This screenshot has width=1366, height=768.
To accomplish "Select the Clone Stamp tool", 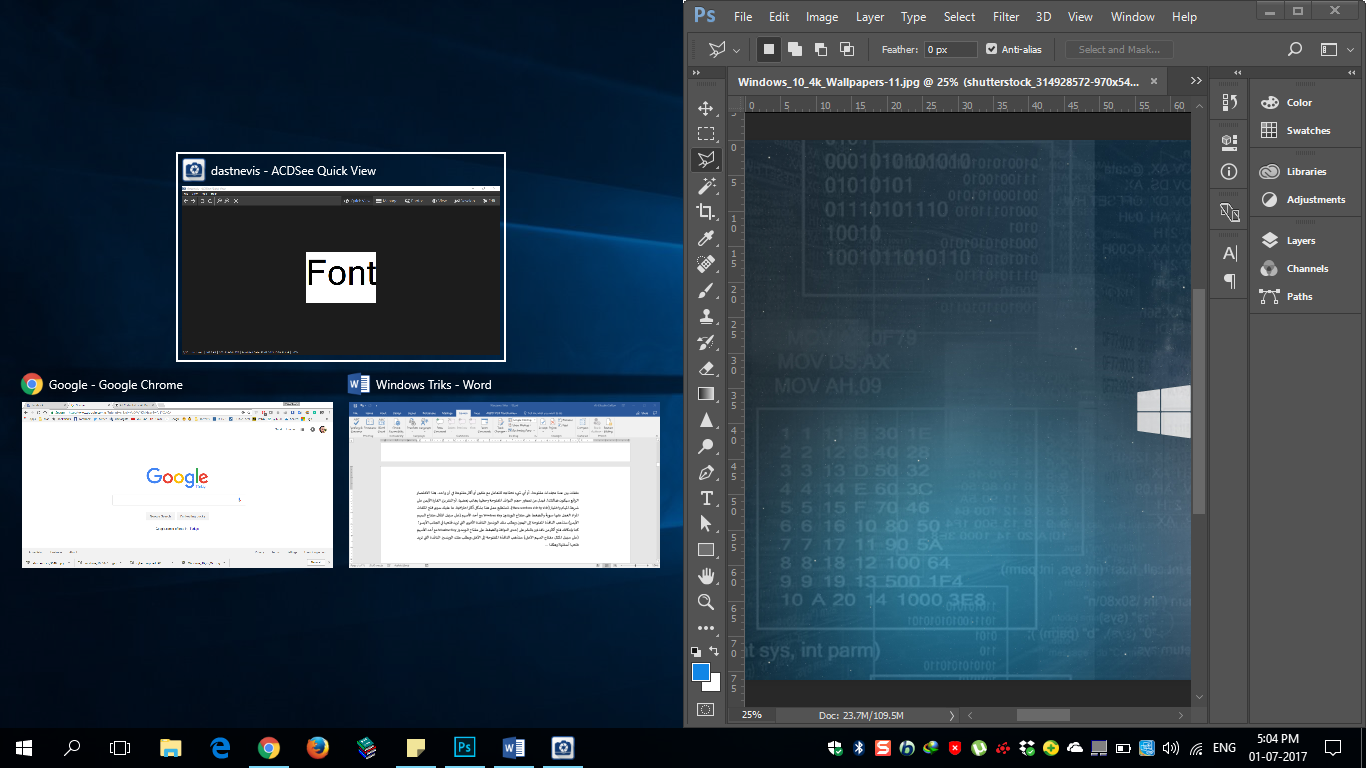I will coord(706,316).
